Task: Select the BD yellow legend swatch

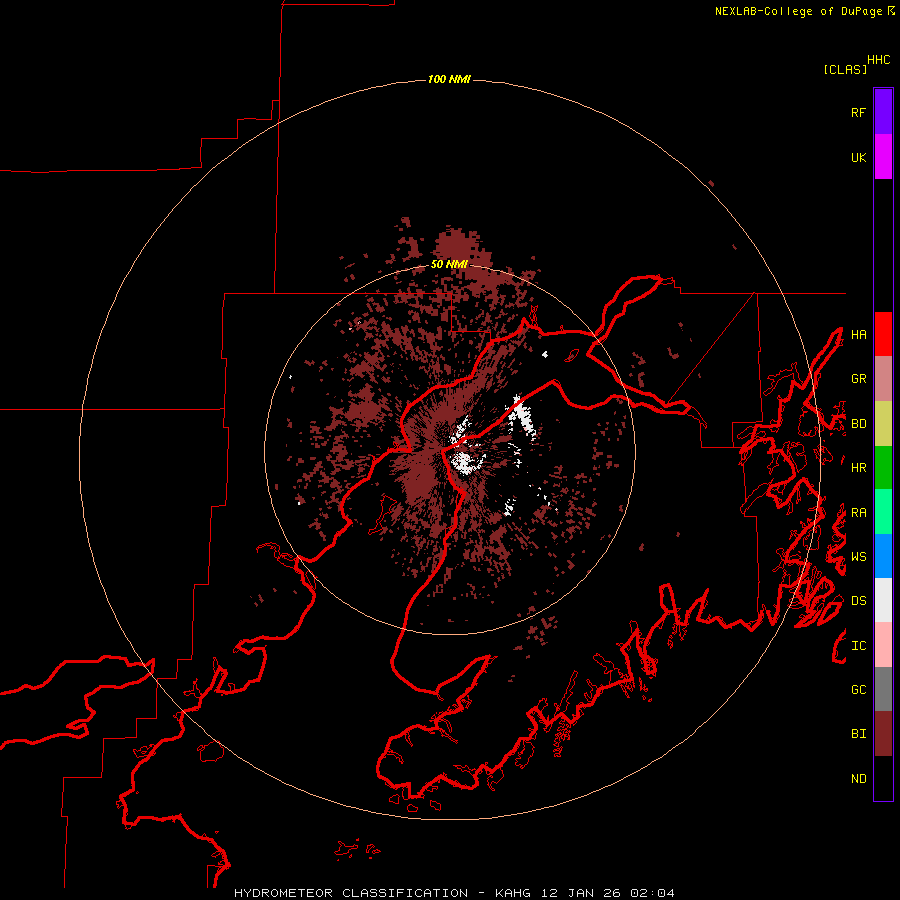Action: pyautogui.click(x=883, y=423)
